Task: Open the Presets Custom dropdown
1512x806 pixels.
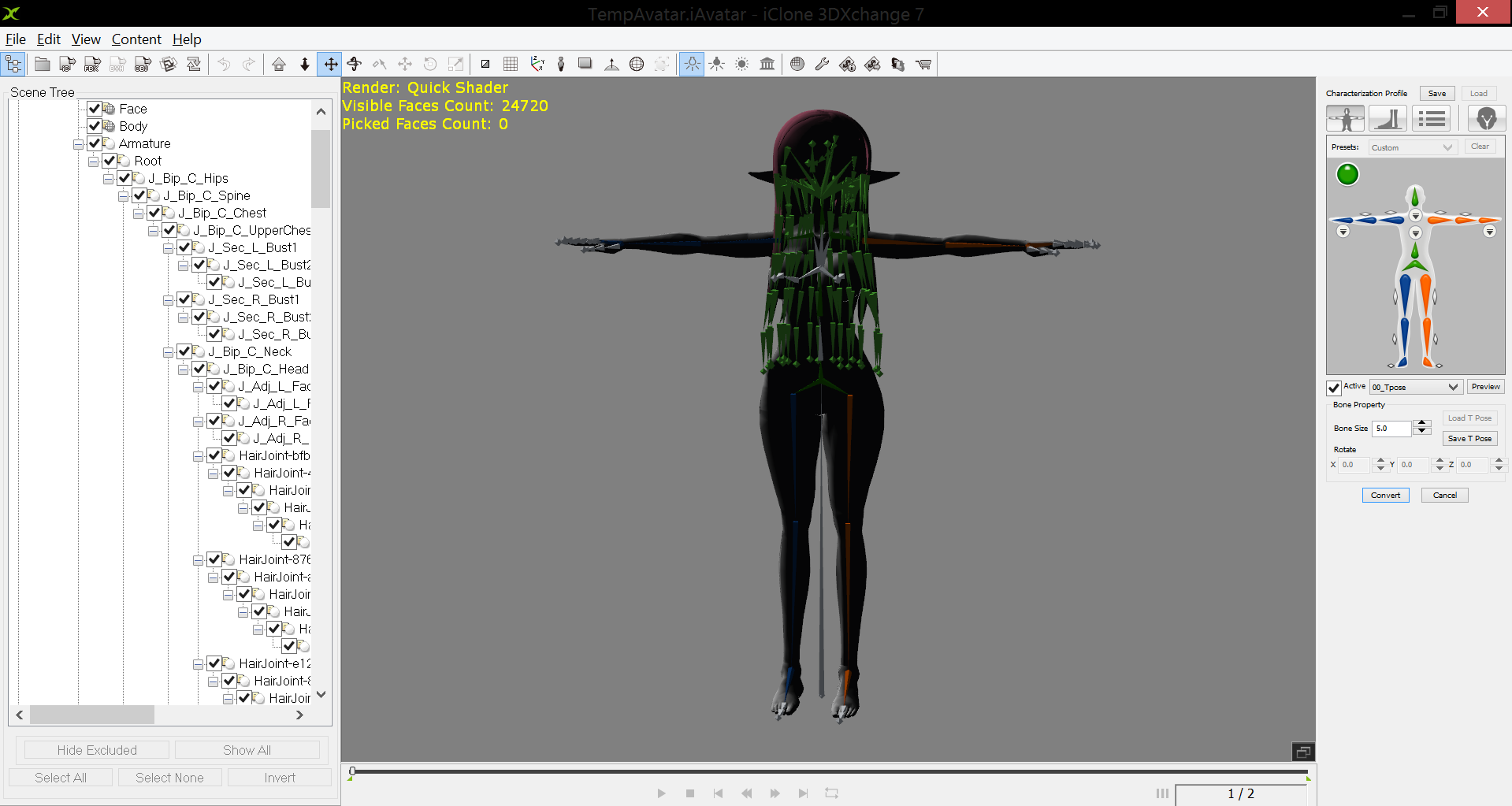Action: (1412, 147)
